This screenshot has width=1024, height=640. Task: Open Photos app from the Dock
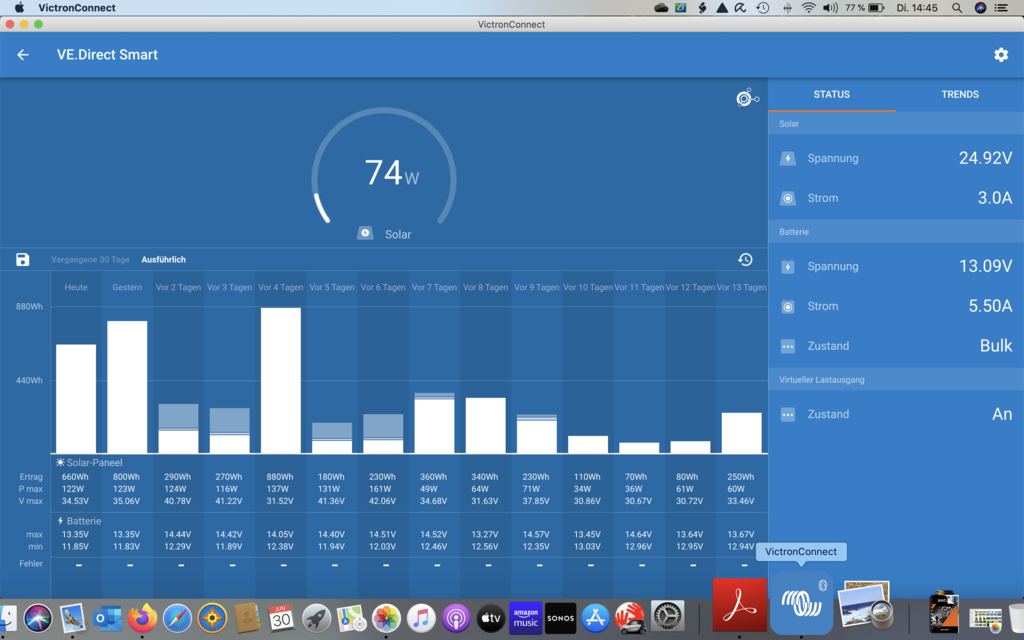[386, 618]
